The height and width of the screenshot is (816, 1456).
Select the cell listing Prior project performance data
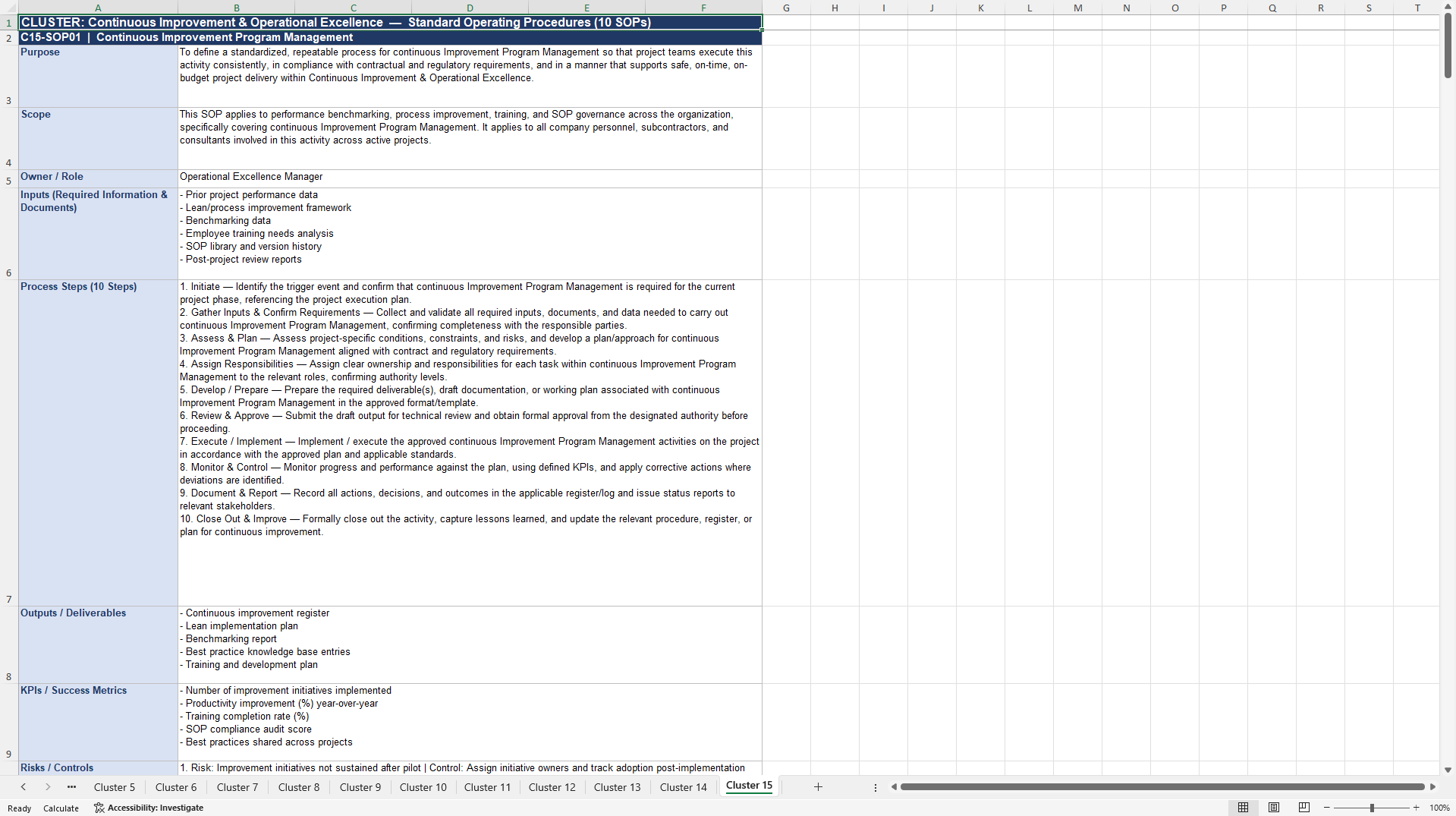[x=470, y=234]
